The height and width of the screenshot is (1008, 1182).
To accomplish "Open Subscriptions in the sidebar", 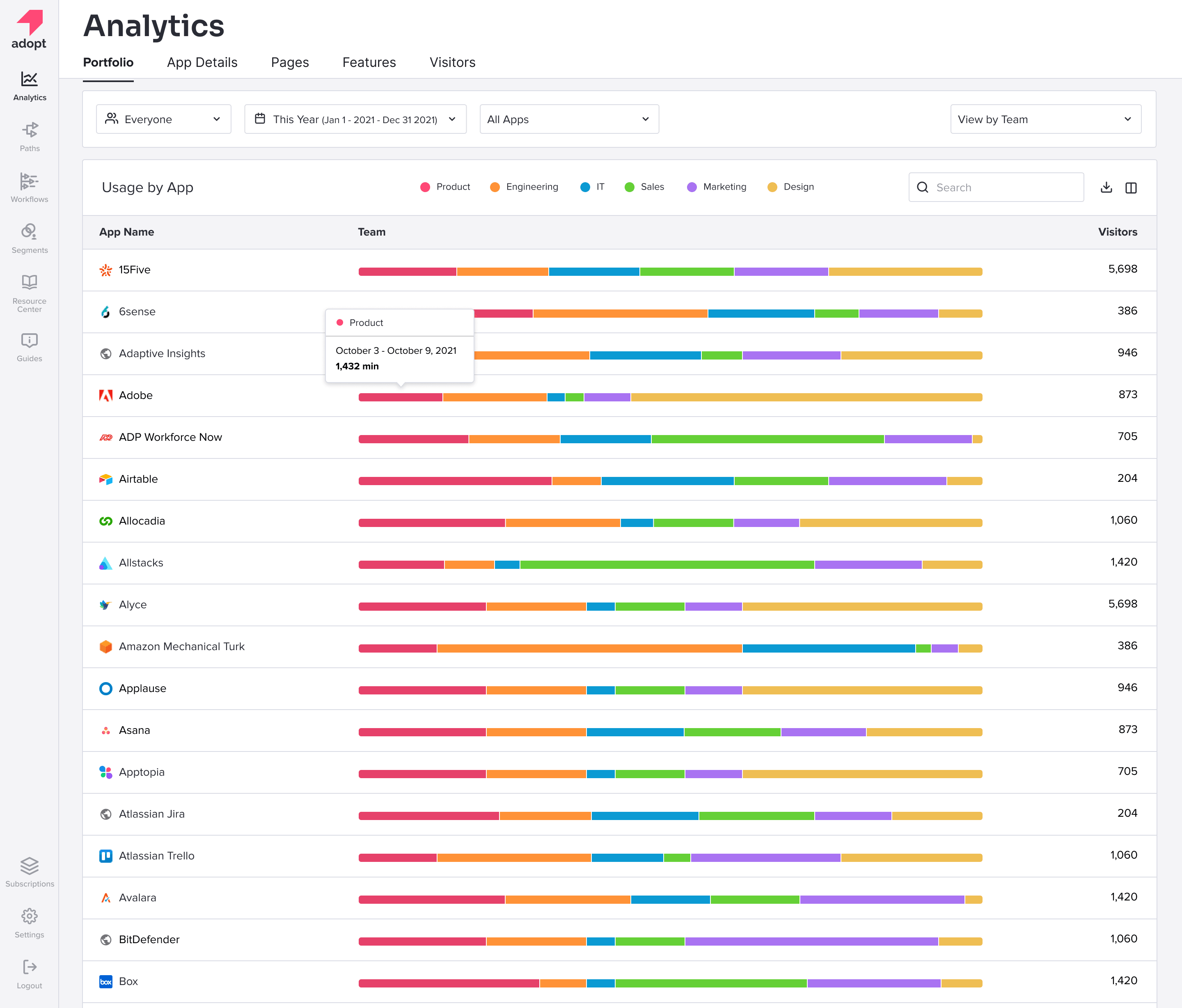I will (x=30, y=872).
